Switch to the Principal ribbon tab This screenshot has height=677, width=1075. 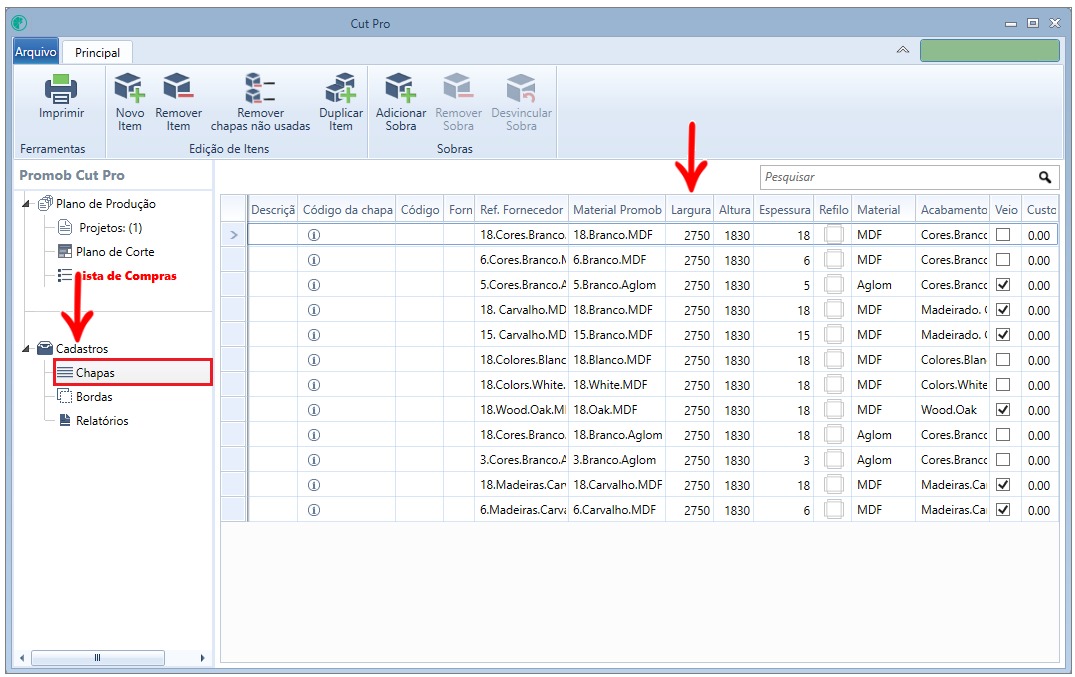click(97, 53)
